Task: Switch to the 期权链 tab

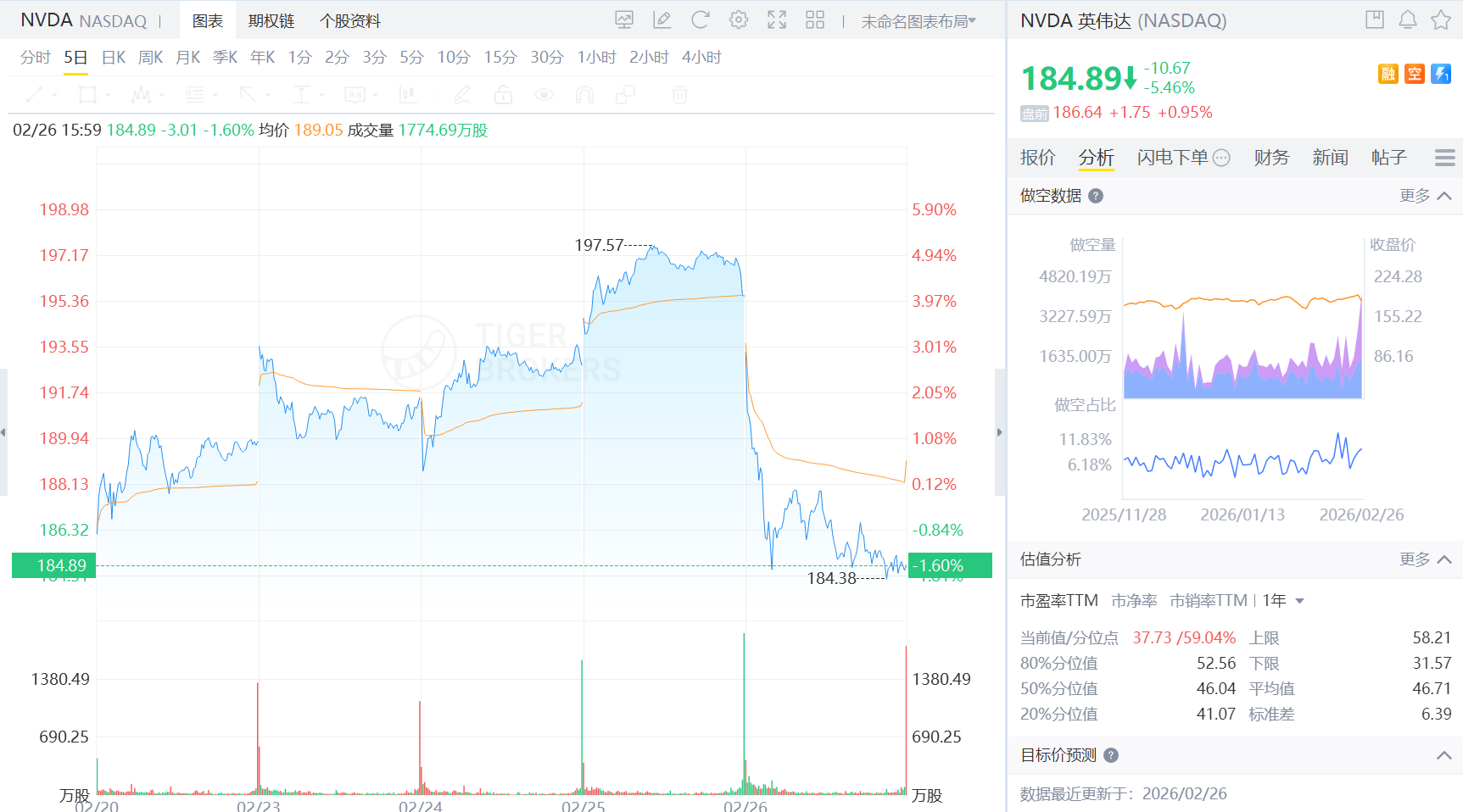Action: click(x=271, y=21)
